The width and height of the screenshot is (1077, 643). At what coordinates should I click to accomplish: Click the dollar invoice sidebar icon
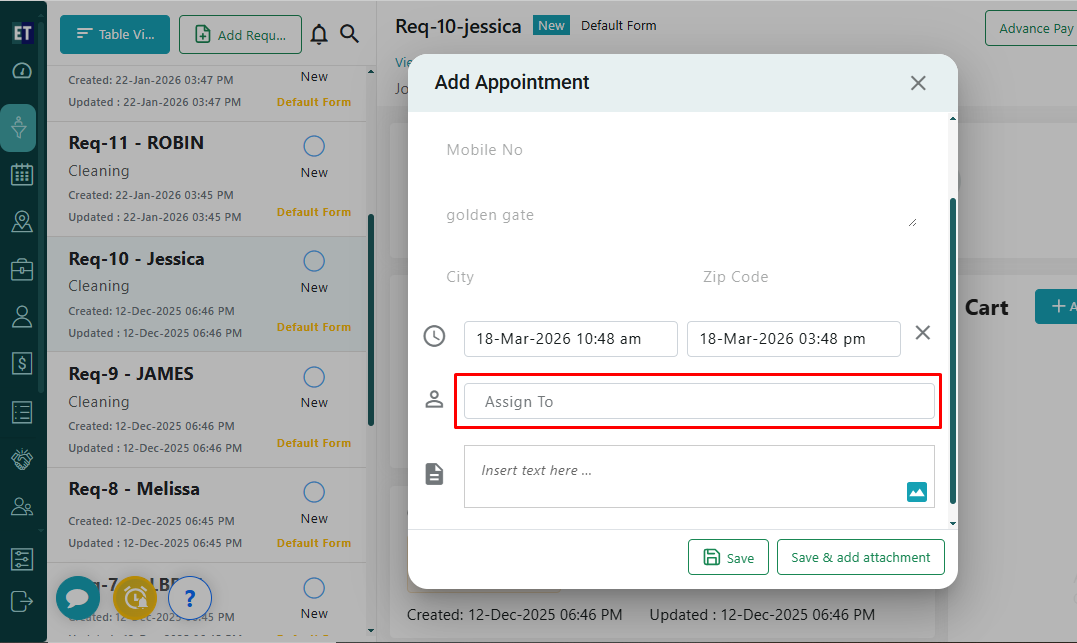(x=21, y=364)
